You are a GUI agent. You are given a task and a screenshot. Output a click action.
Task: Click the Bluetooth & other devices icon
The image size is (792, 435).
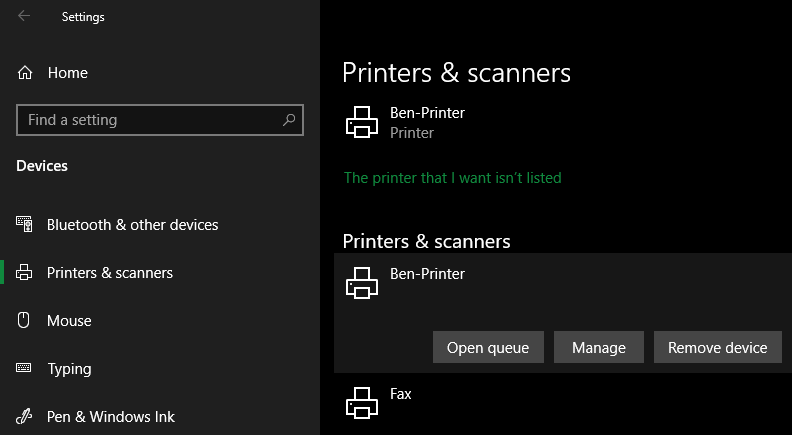[x=25, y=225]
